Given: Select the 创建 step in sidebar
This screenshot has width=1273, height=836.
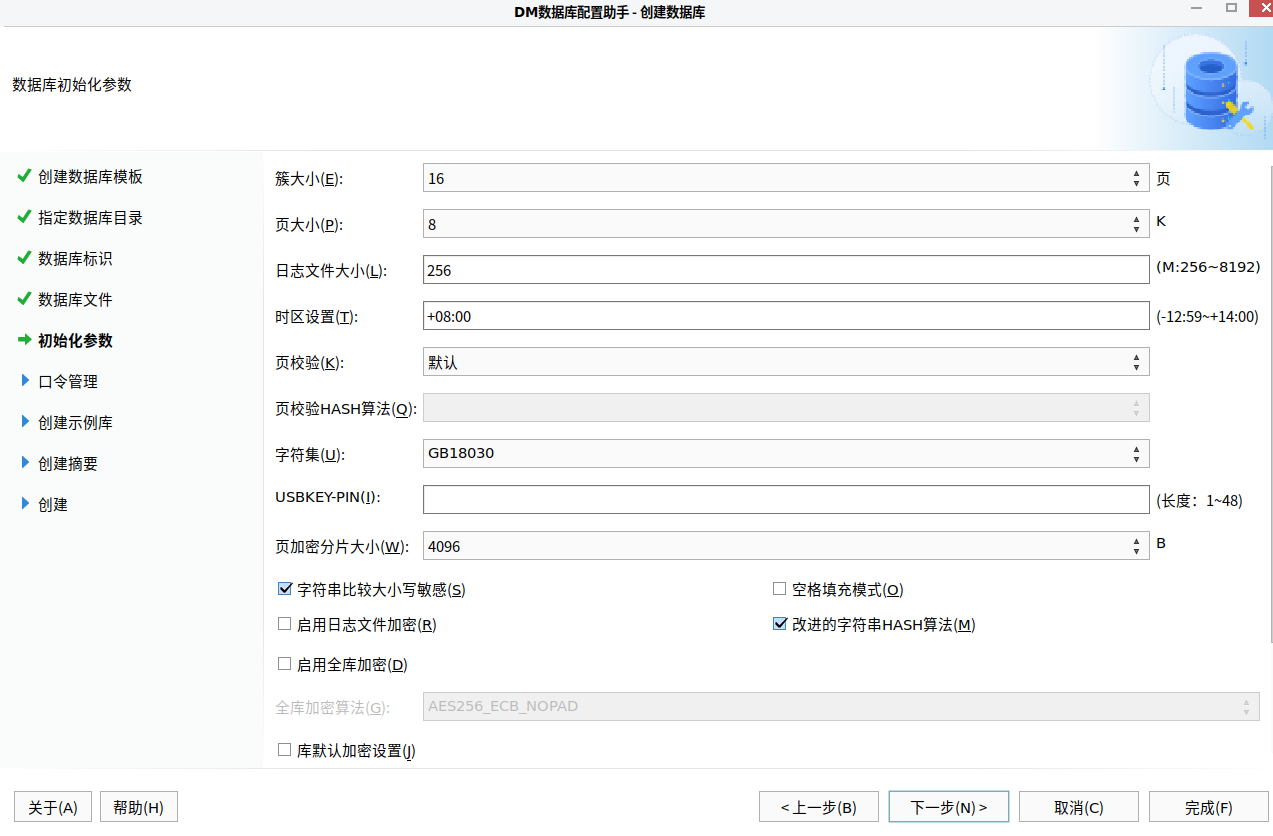Looking at the screenshot, I should click(53, 505).
